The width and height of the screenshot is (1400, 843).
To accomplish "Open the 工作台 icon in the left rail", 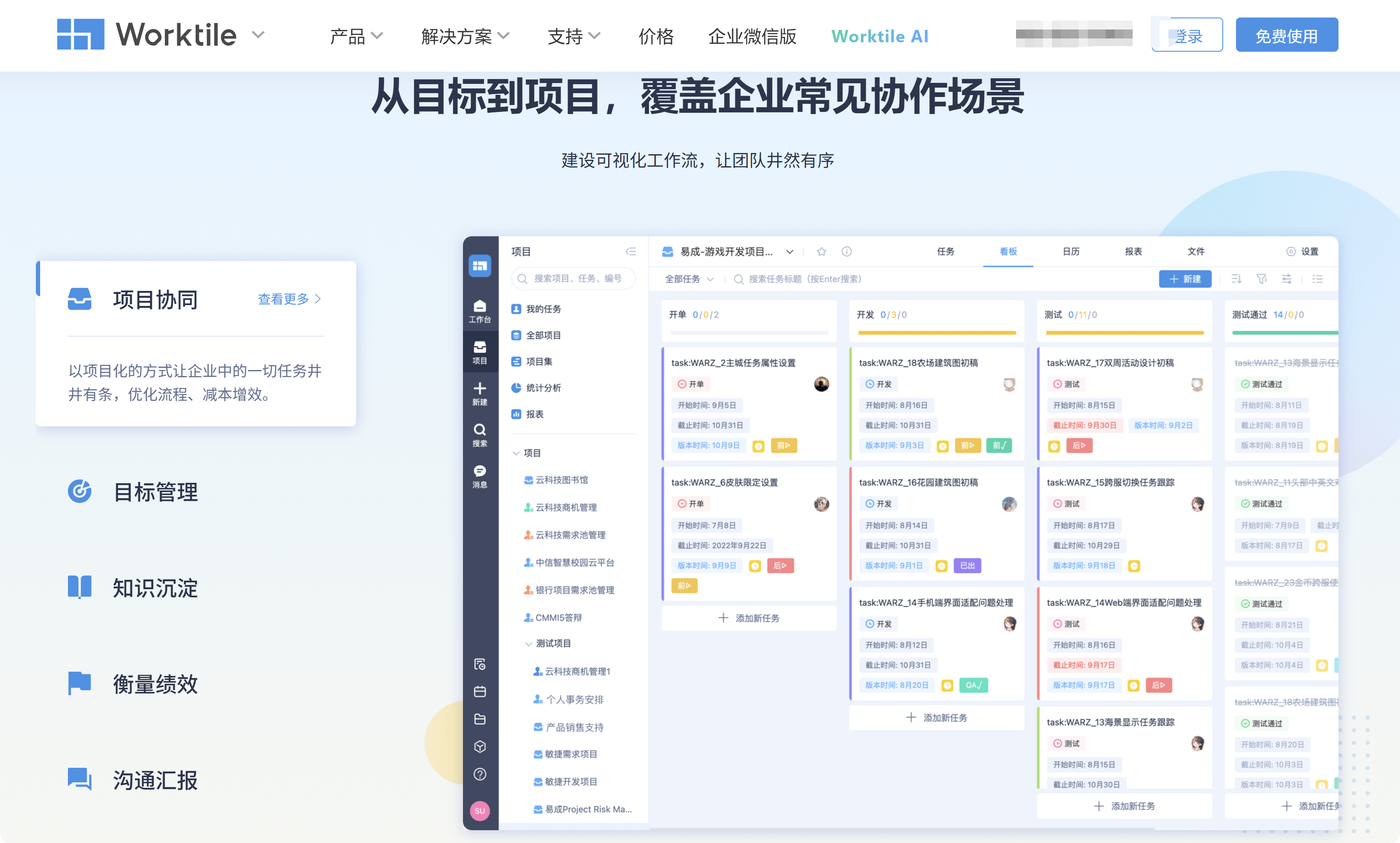I will [480, 310].
